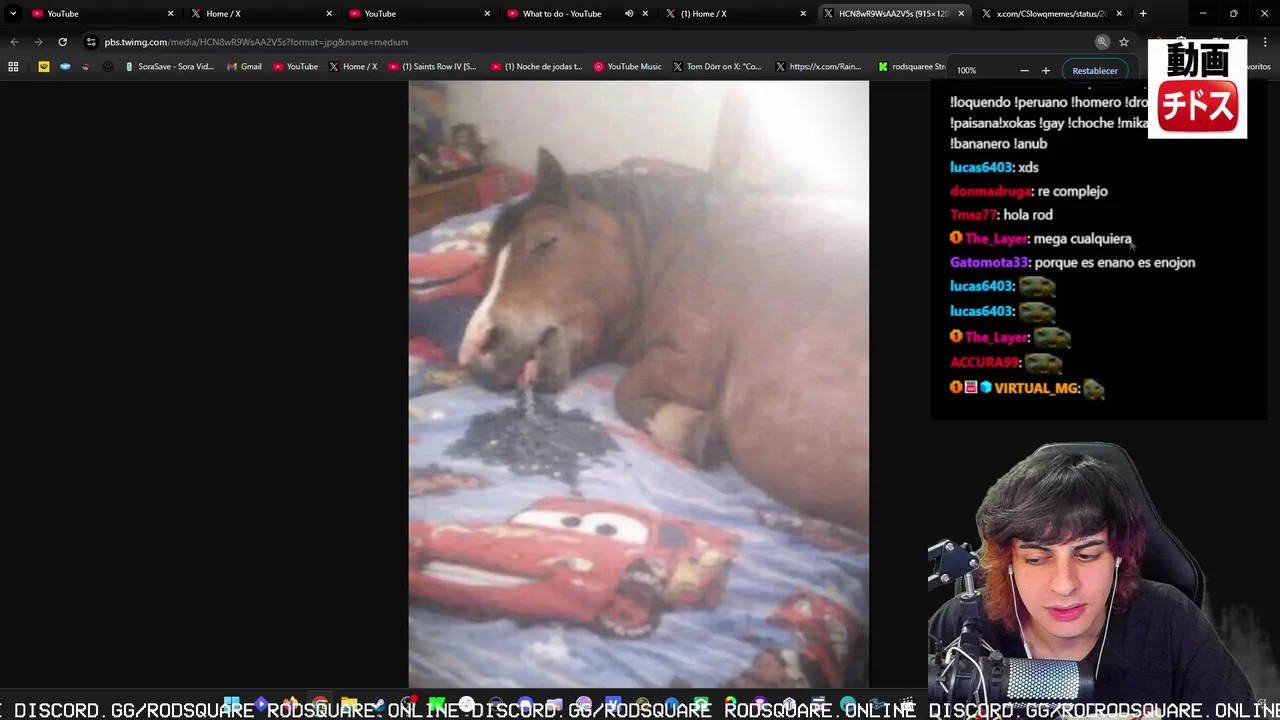
Task: Open the tab search dropdown arrow
Action: tap(13, 13)
